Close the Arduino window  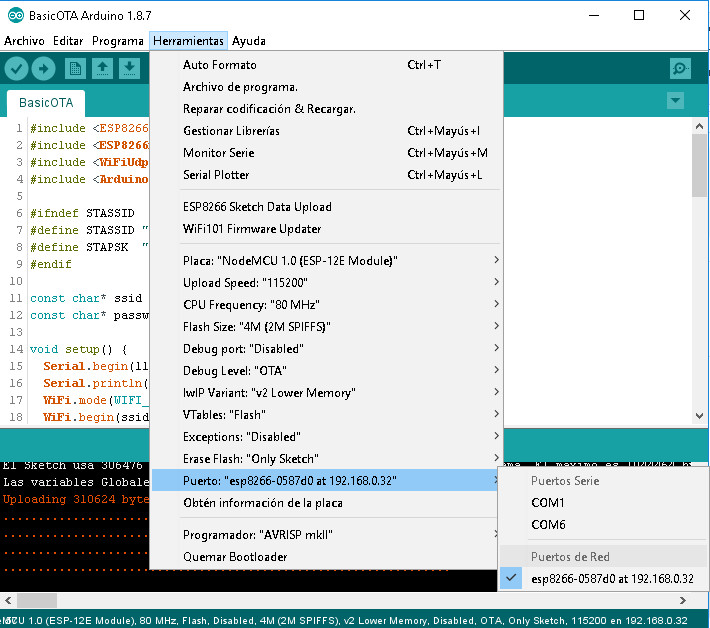[685, 15]
